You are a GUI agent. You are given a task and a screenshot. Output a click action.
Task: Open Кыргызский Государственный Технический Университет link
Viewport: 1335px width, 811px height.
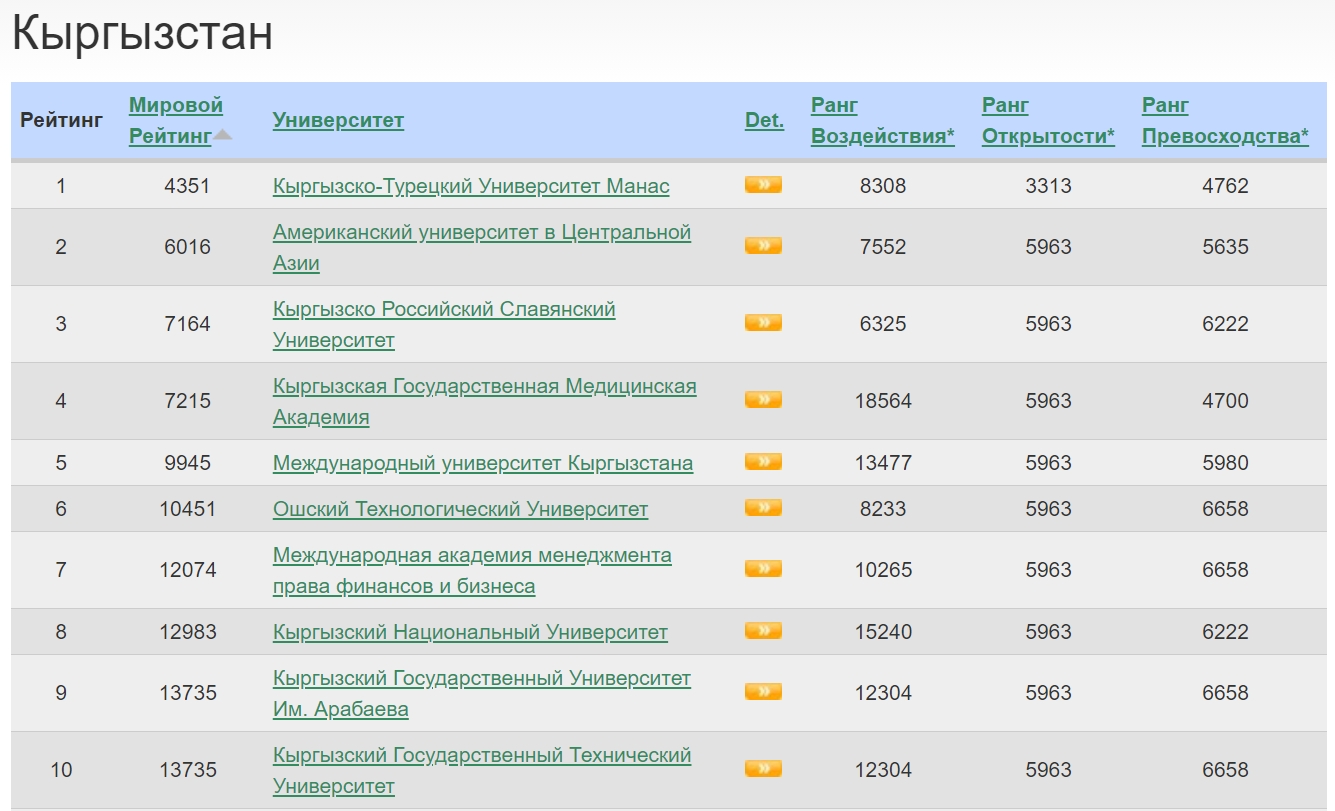pos(482,770)
